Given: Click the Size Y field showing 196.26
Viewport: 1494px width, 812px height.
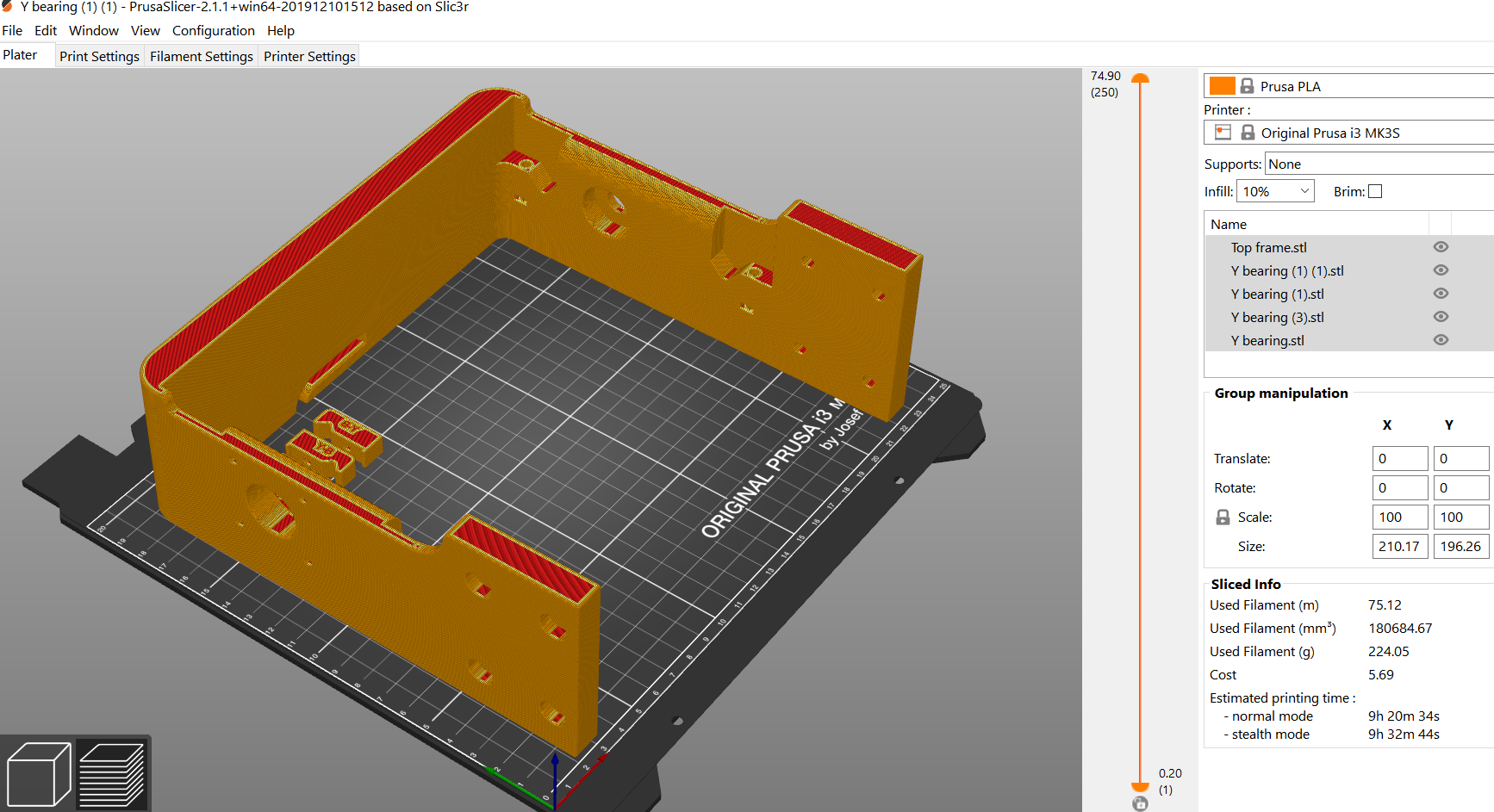Looking at the screenshot, I should click(x=1461, y=547).
